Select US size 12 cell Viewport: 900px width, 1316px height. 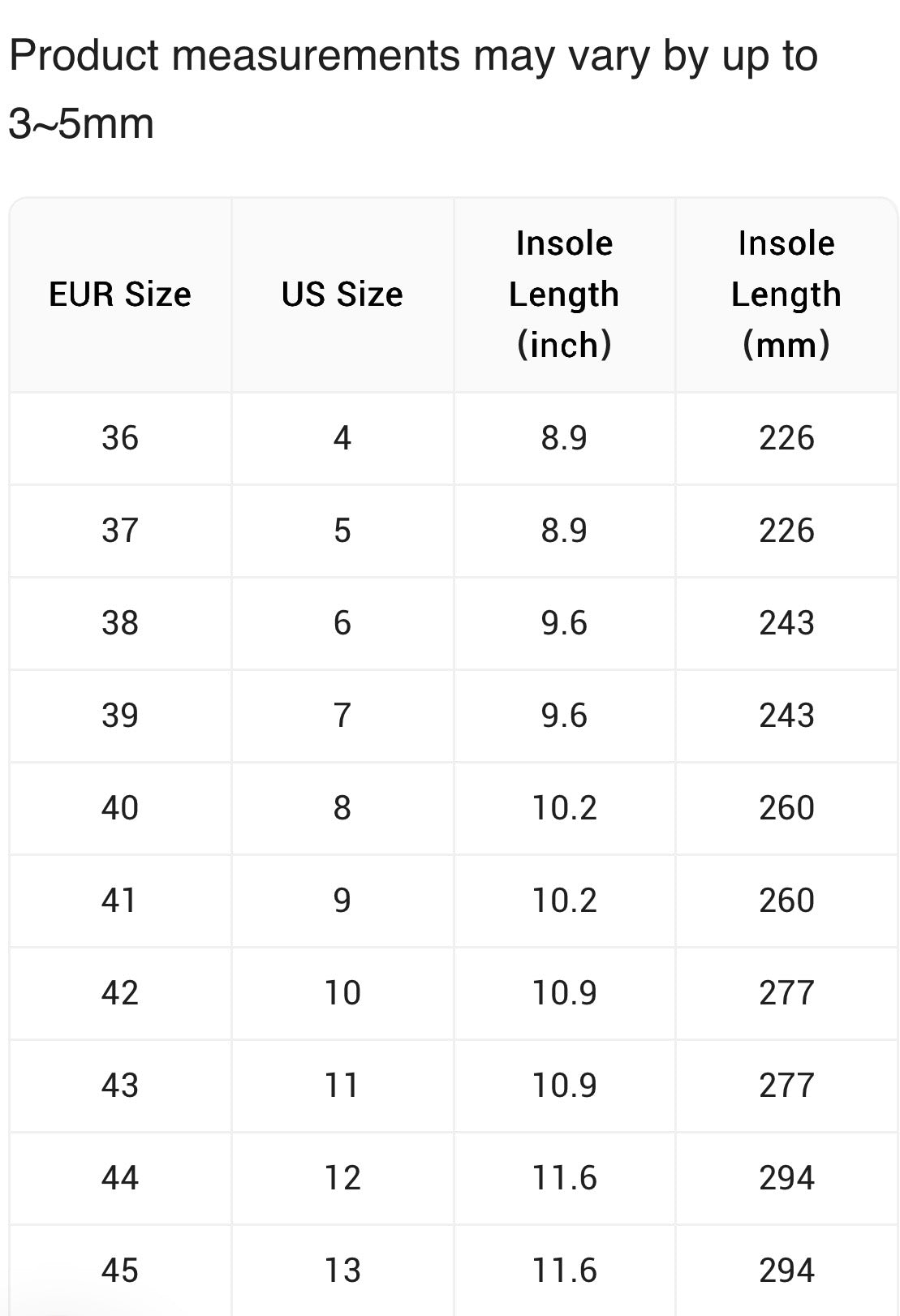tap(342, 1178)
